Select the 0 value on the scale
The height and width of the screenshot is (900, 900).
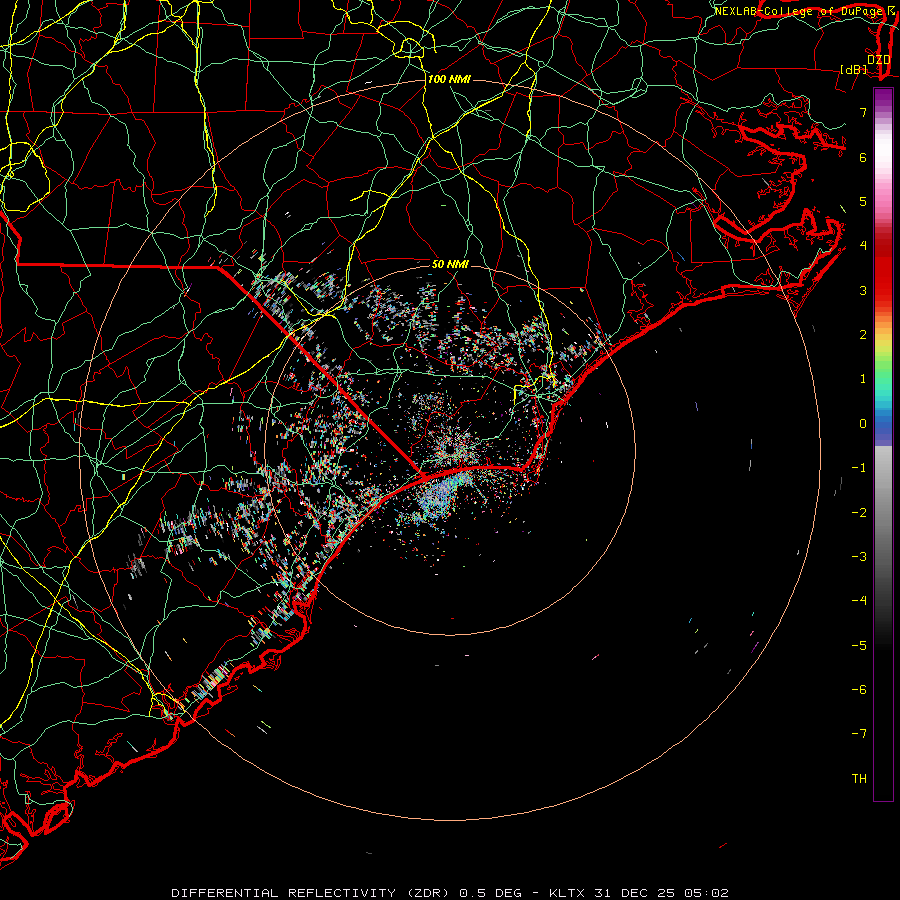coord(863,424)
